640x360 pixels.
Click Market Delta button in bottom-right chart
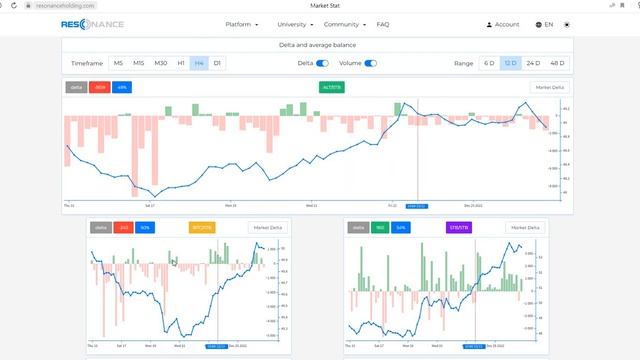[525, 228]
